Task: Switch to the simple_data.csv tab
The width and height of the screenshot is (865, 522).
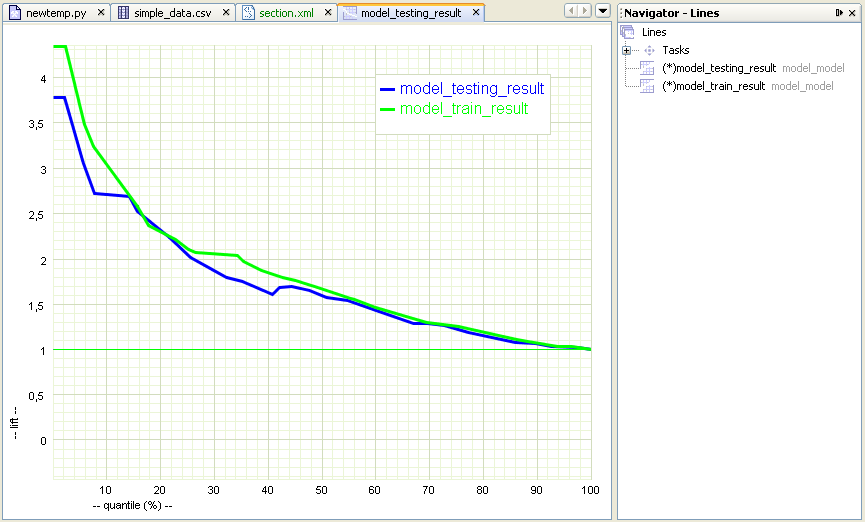Action: 173,13
